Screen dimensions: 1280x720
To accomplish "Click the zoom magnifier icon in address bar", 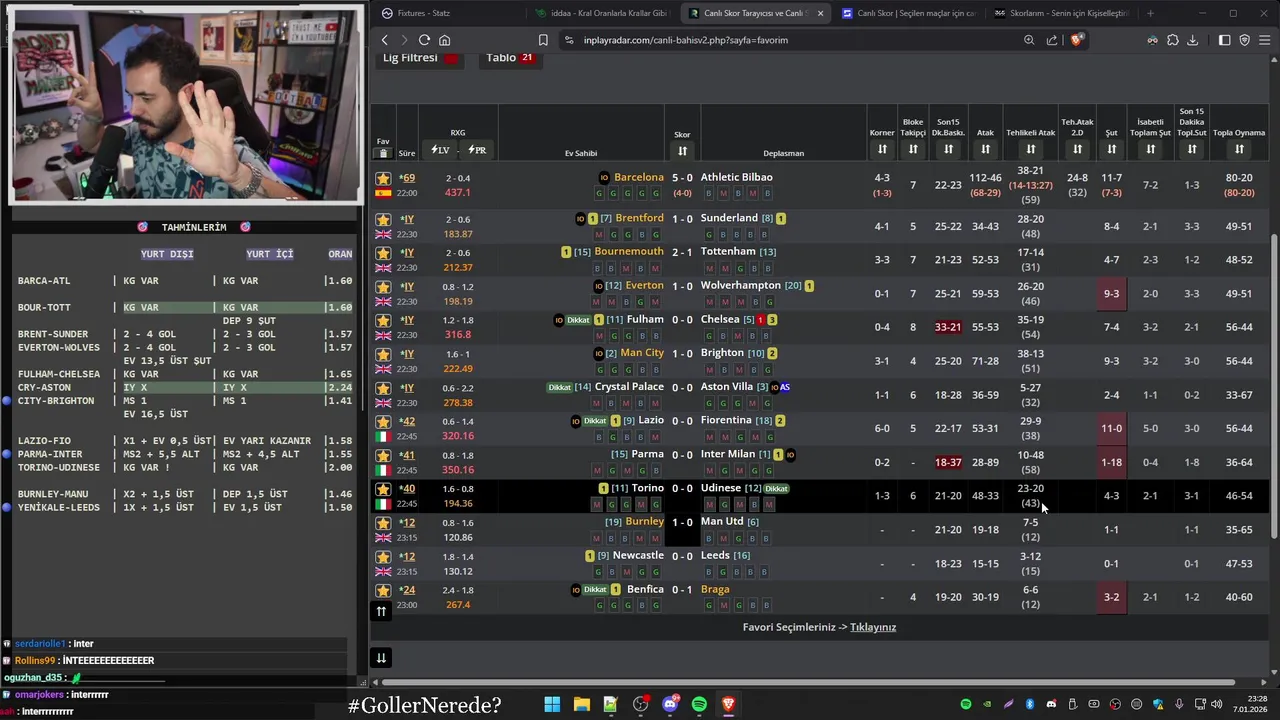I will point(1029,40).
